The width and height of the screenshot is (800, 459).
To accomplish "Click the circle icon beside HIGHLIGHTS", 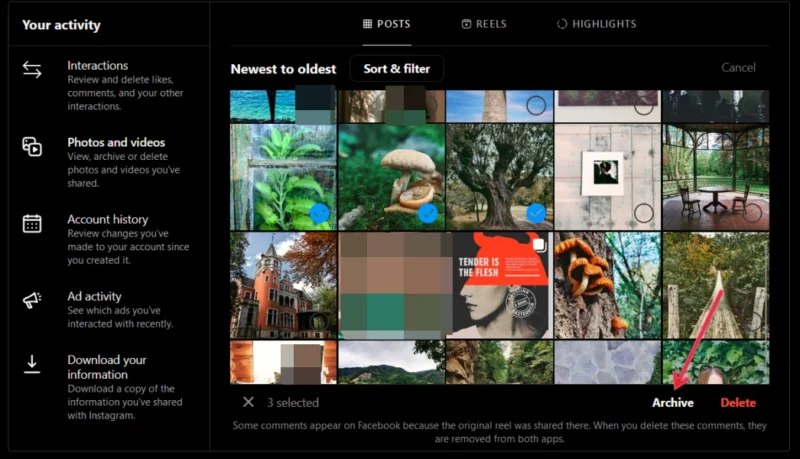I will (562, 24).
